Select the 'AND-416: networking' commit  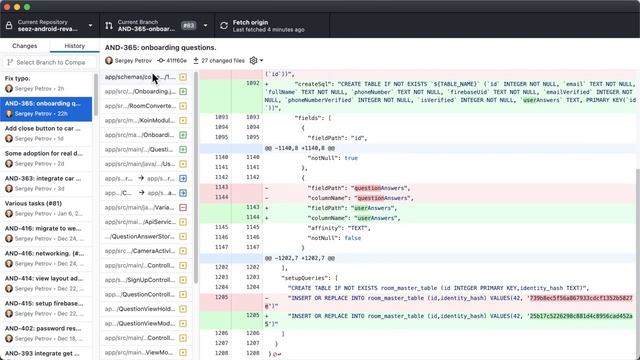46,258
